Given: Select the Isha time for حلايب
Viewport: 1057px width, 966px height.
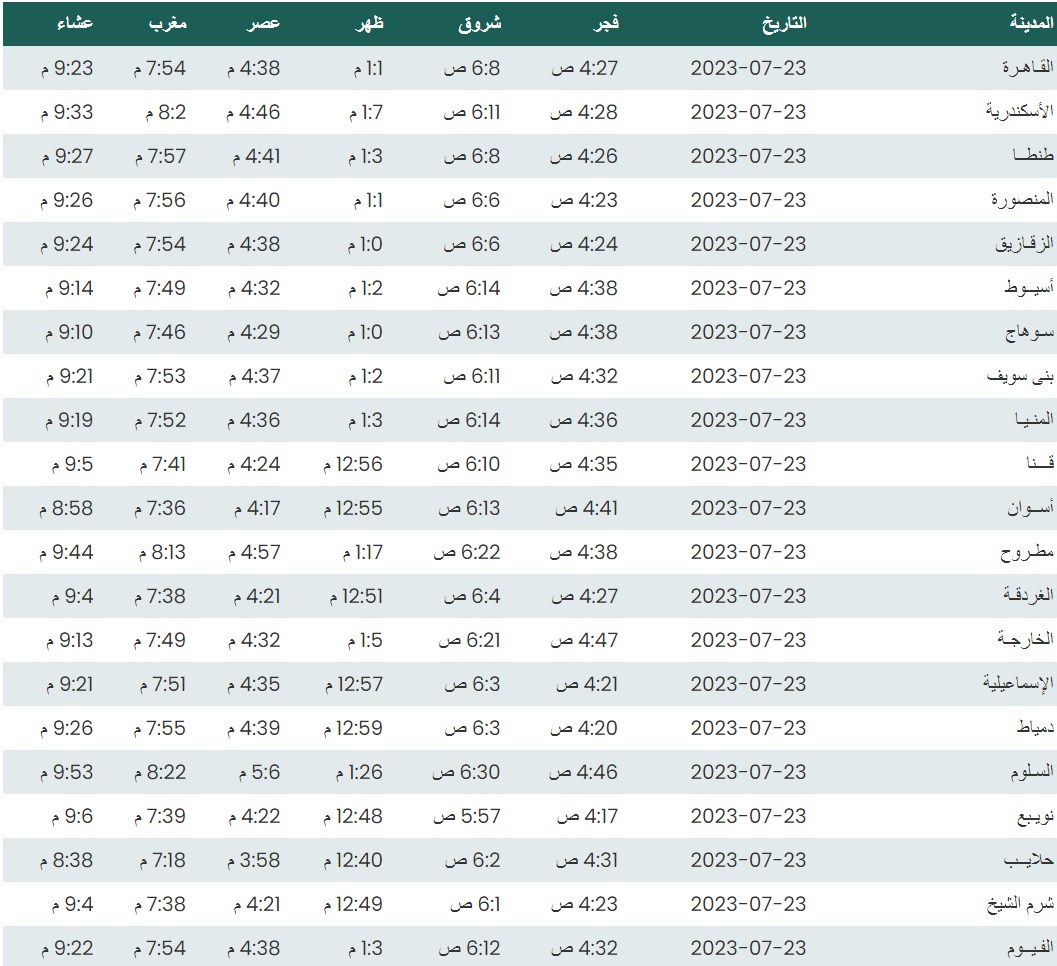Looking at the screenshot, I should (67, 860).
